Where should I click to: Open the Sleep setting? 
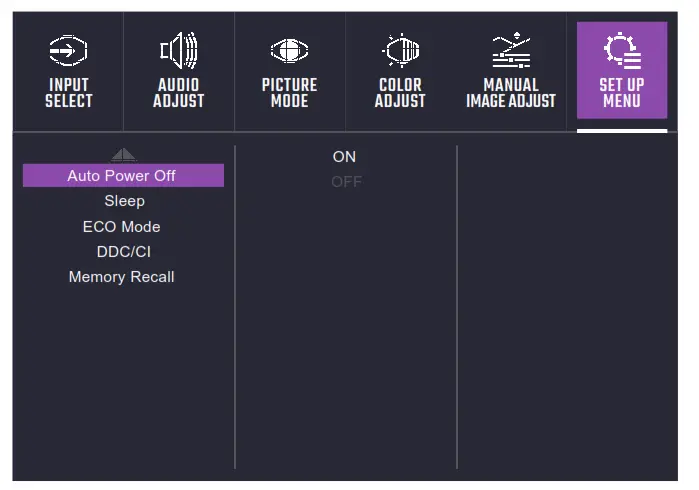point(124,201)
